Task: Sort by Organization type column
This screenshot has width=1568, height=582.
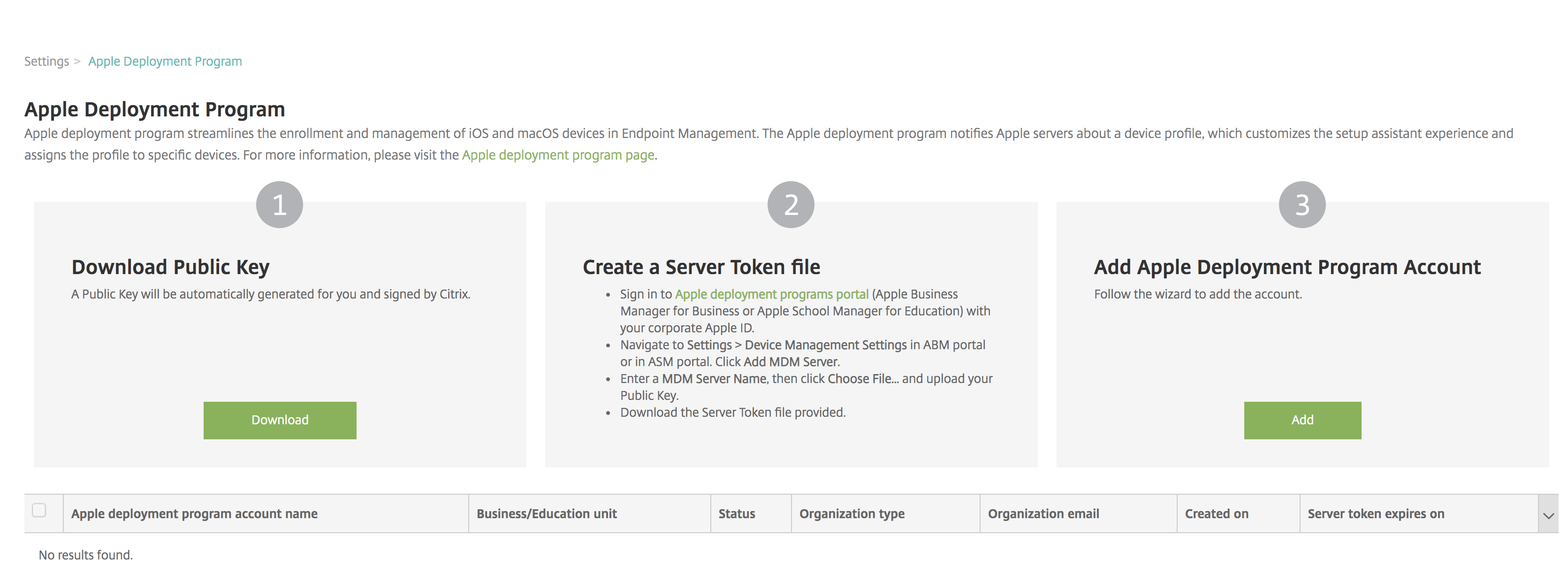Action: (852, 514)
